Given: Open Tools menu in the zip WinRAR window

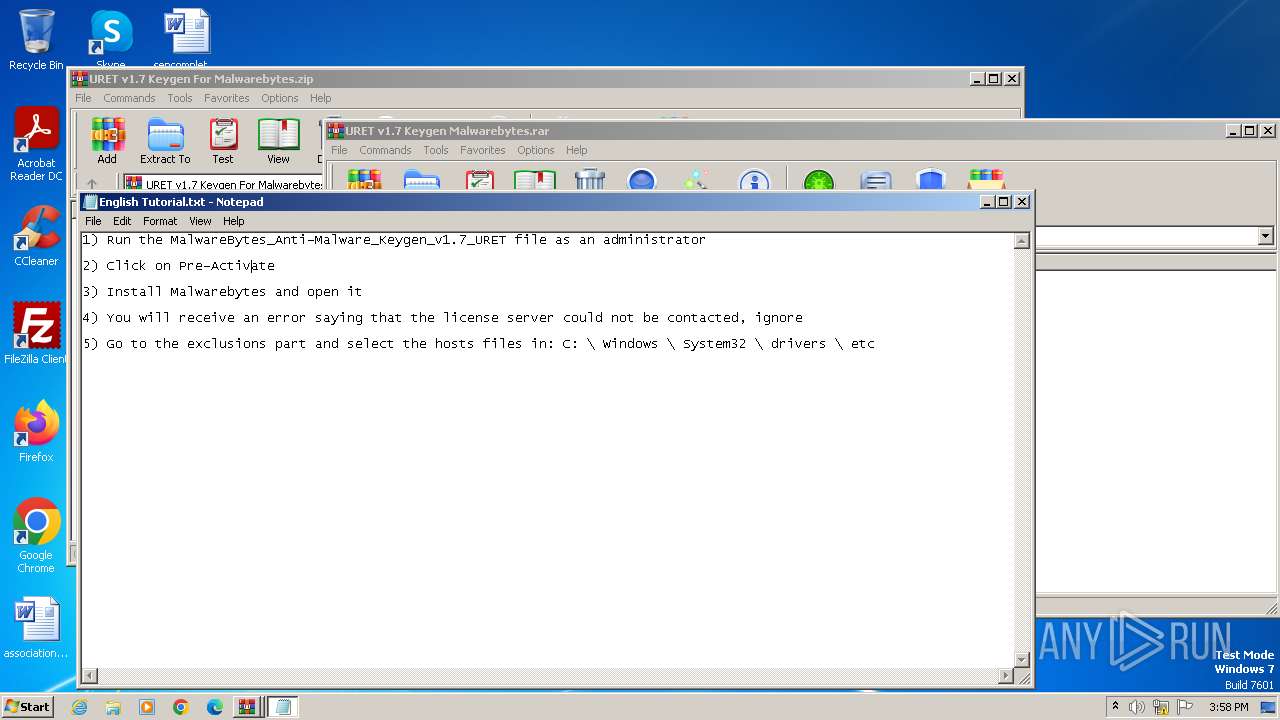Looking at the screenshot, I should (180, 98).
